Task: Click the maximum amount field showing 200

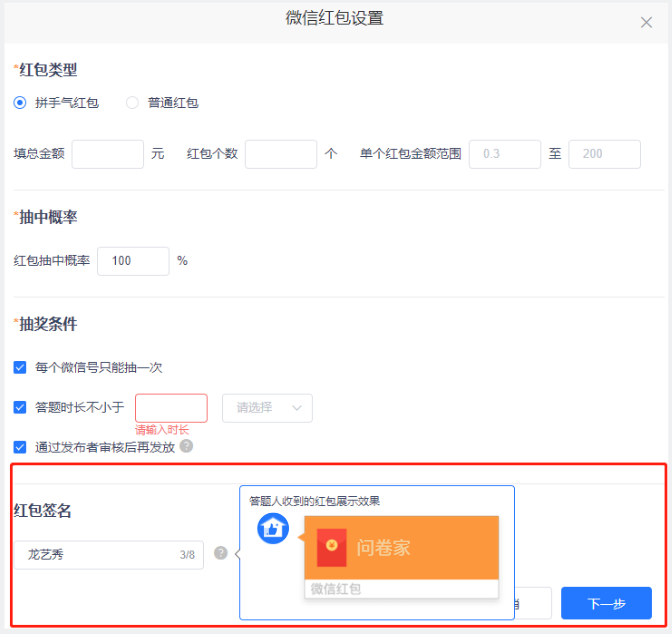Action: pyautogui.click(x=605, y=154)
